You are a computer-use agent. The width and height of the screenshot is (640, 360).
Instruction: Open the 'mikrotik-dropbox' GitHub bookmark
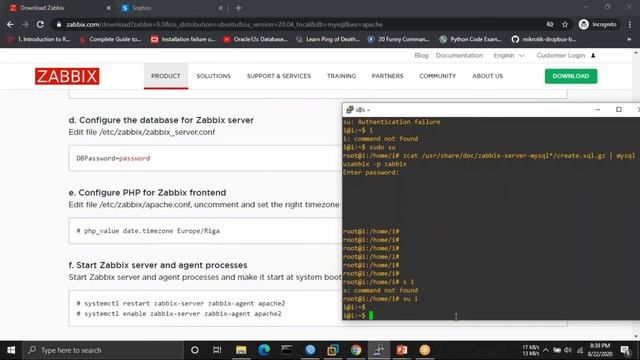click(x=544, y=39)
